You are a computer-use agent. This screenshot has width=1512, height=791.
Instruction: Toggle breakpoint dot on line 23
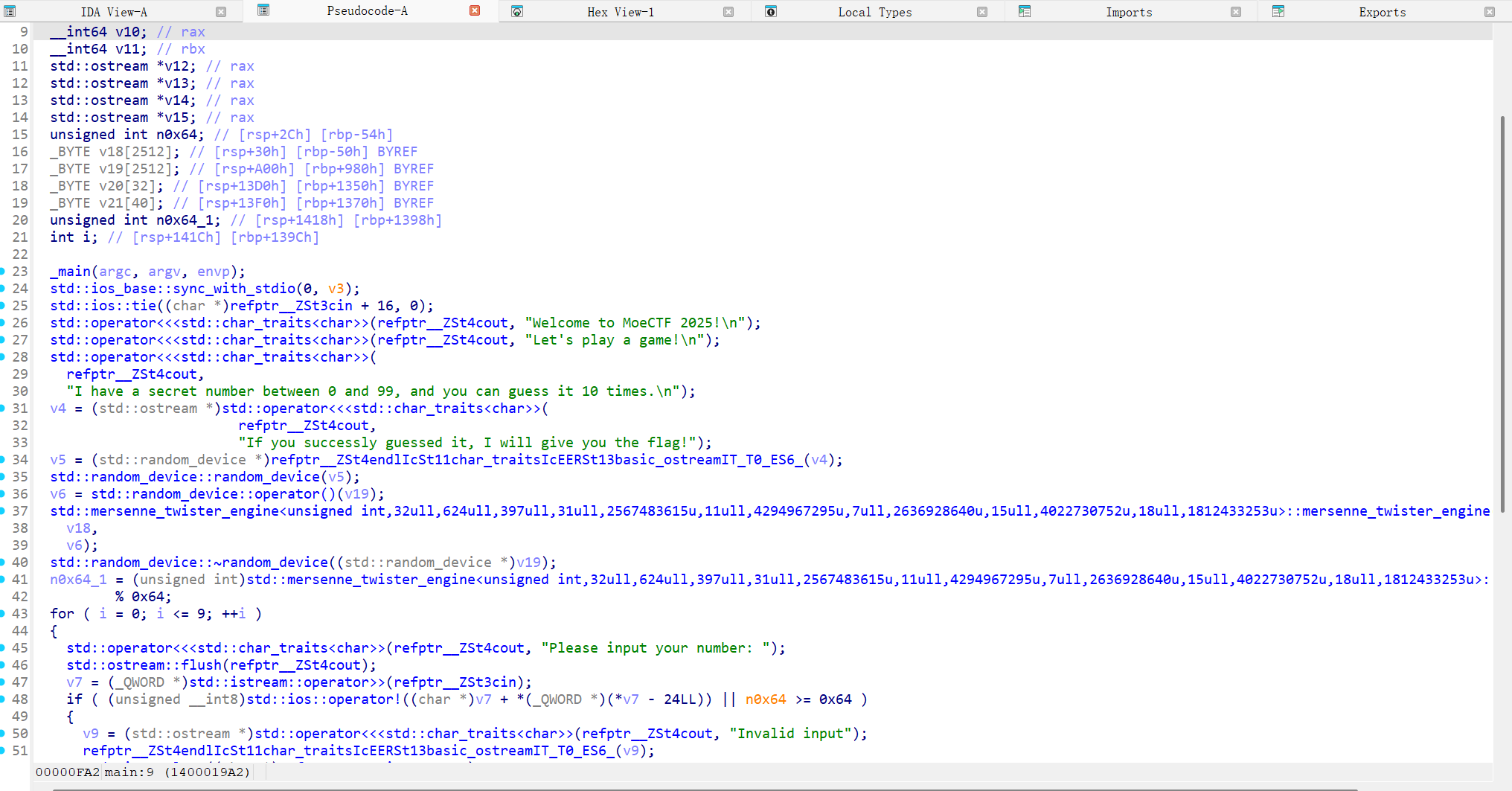3,272
